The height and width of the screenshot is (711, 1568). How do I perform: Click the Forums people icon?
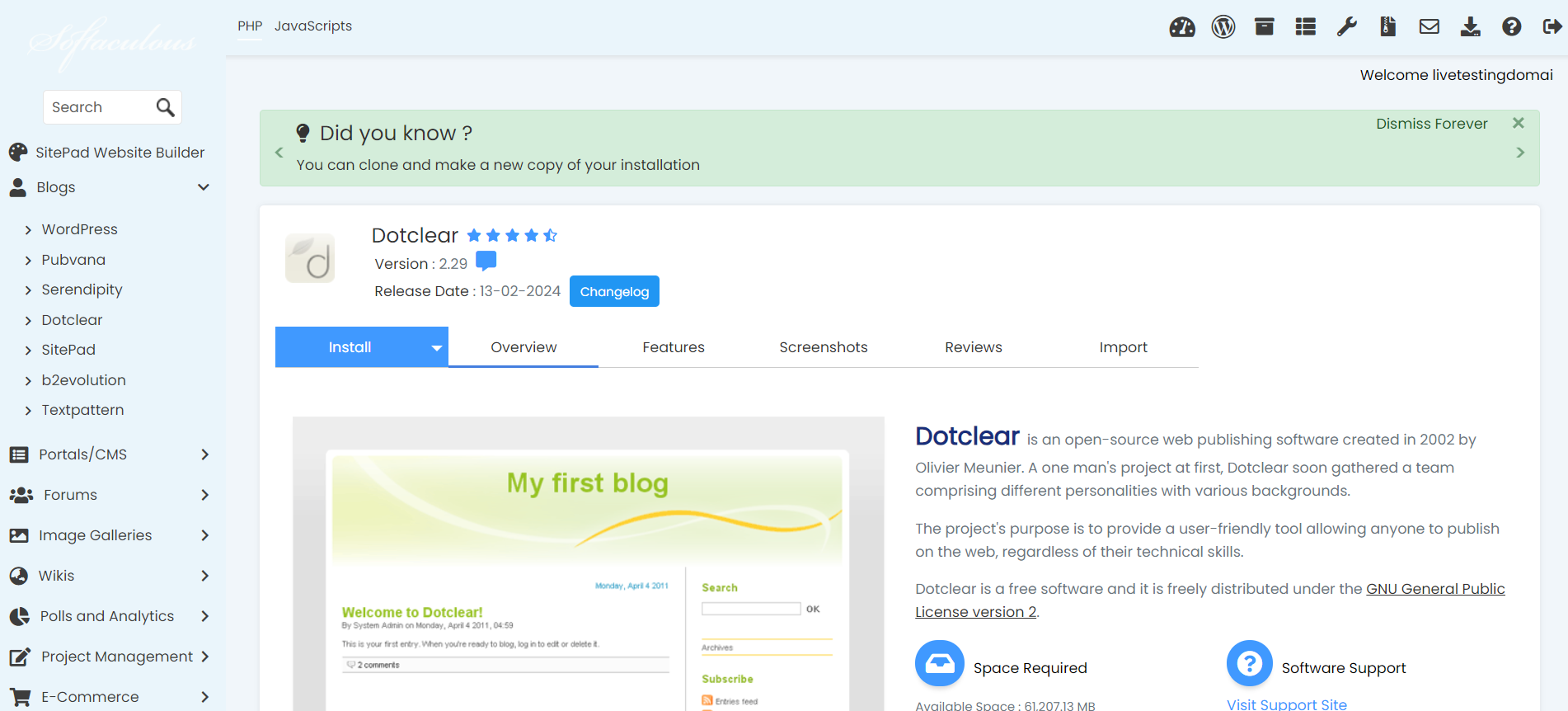21,495
